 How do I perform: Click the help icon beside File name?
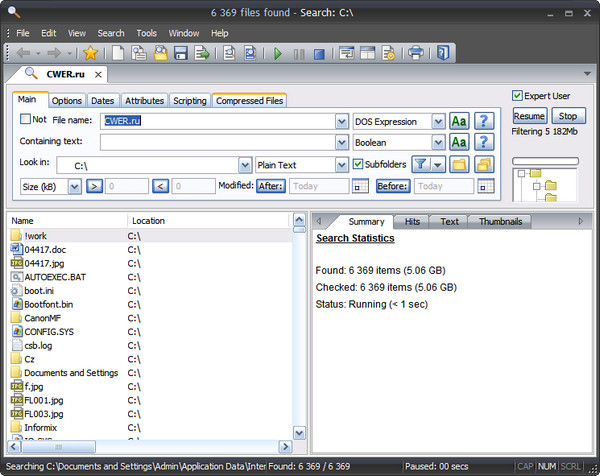(x=485, y=121)
